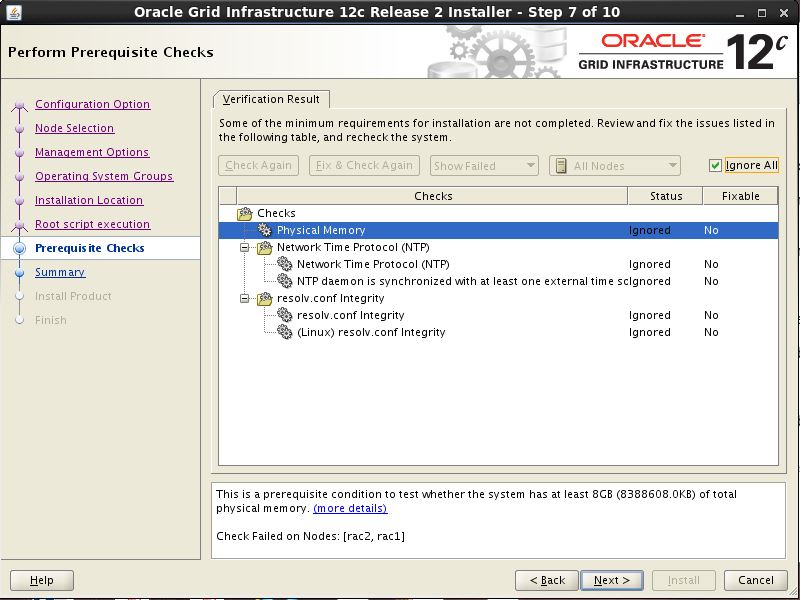
Task: Select the (Linux) resolv.conf Integrity check
Action: coord(371,332)
